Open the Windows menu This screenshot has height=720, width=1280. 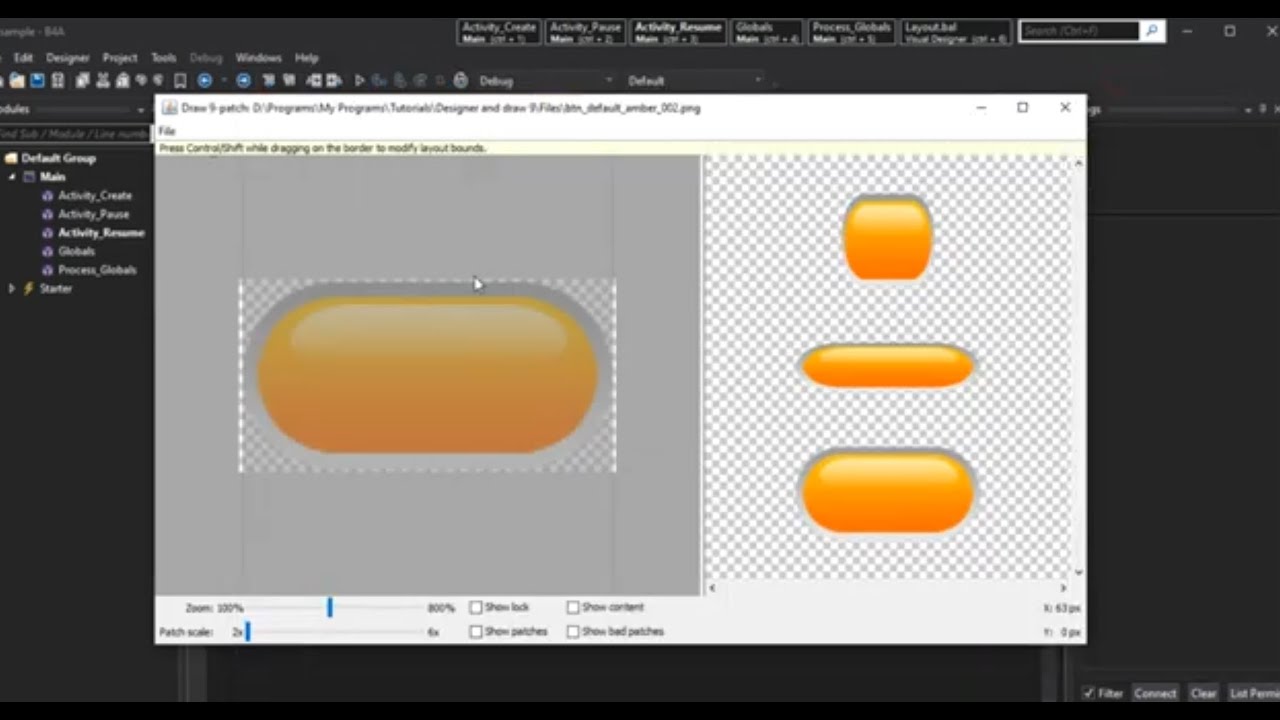point(258,58)
